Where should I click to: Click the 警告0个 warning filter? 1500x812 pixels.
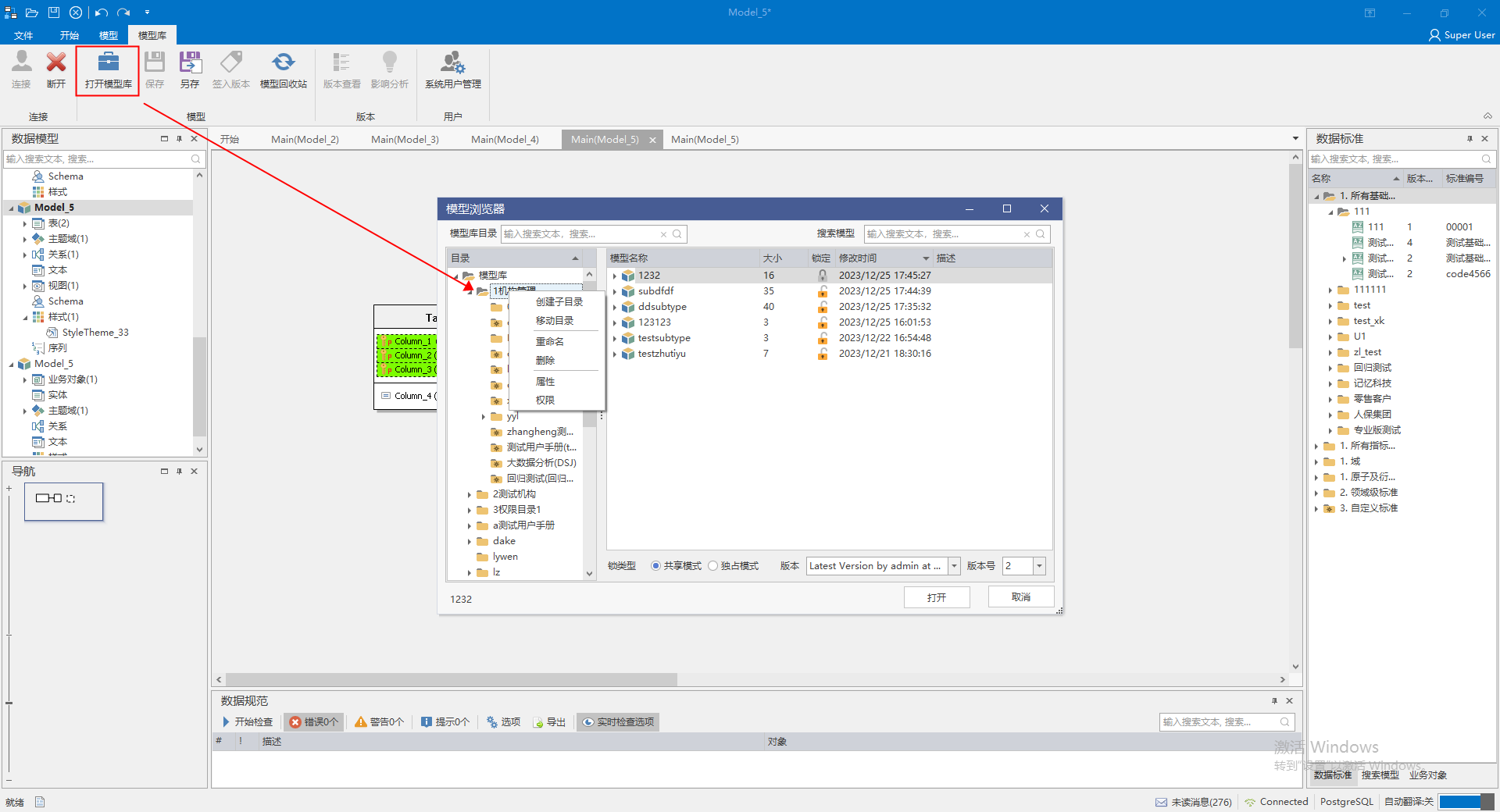tap(379, 722)
